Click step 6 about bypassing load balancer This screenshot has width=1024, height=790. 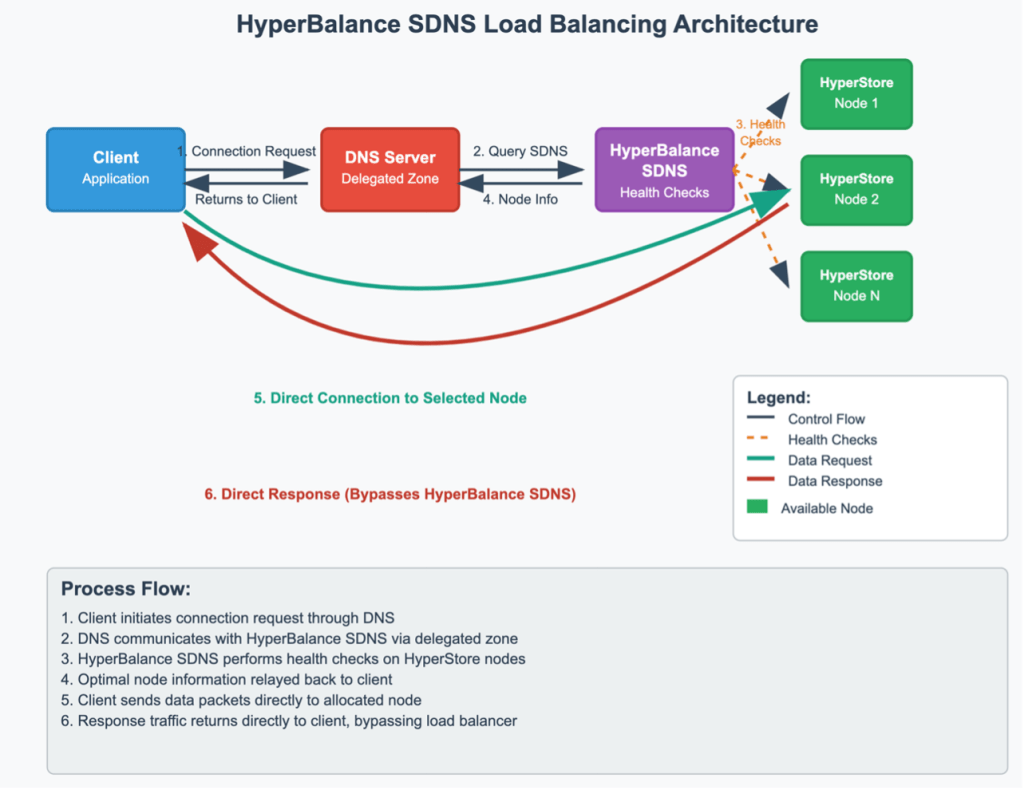coord(289,721)
